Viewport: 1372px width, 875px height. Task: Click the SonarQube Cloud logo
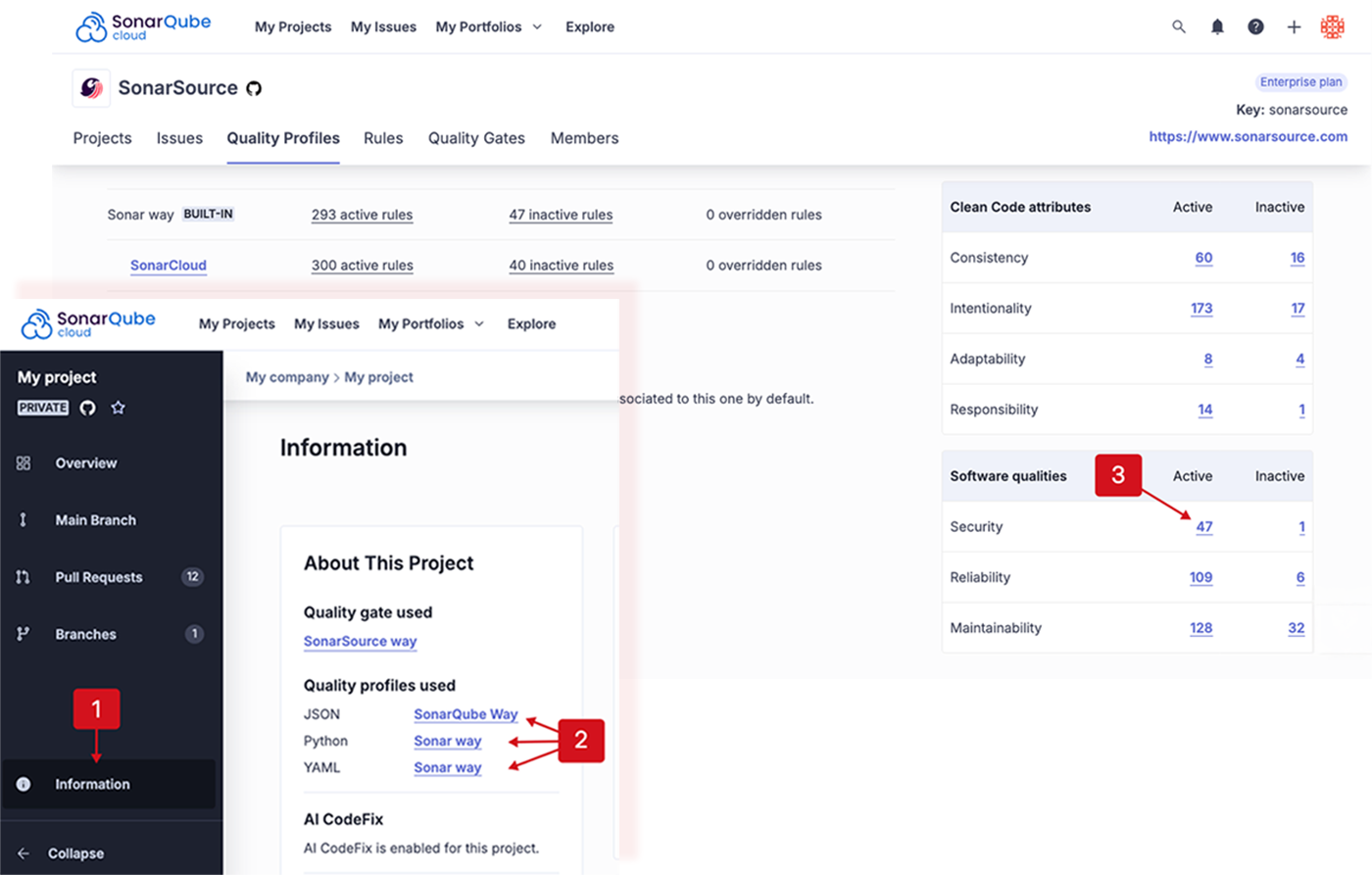pos(143,26)
